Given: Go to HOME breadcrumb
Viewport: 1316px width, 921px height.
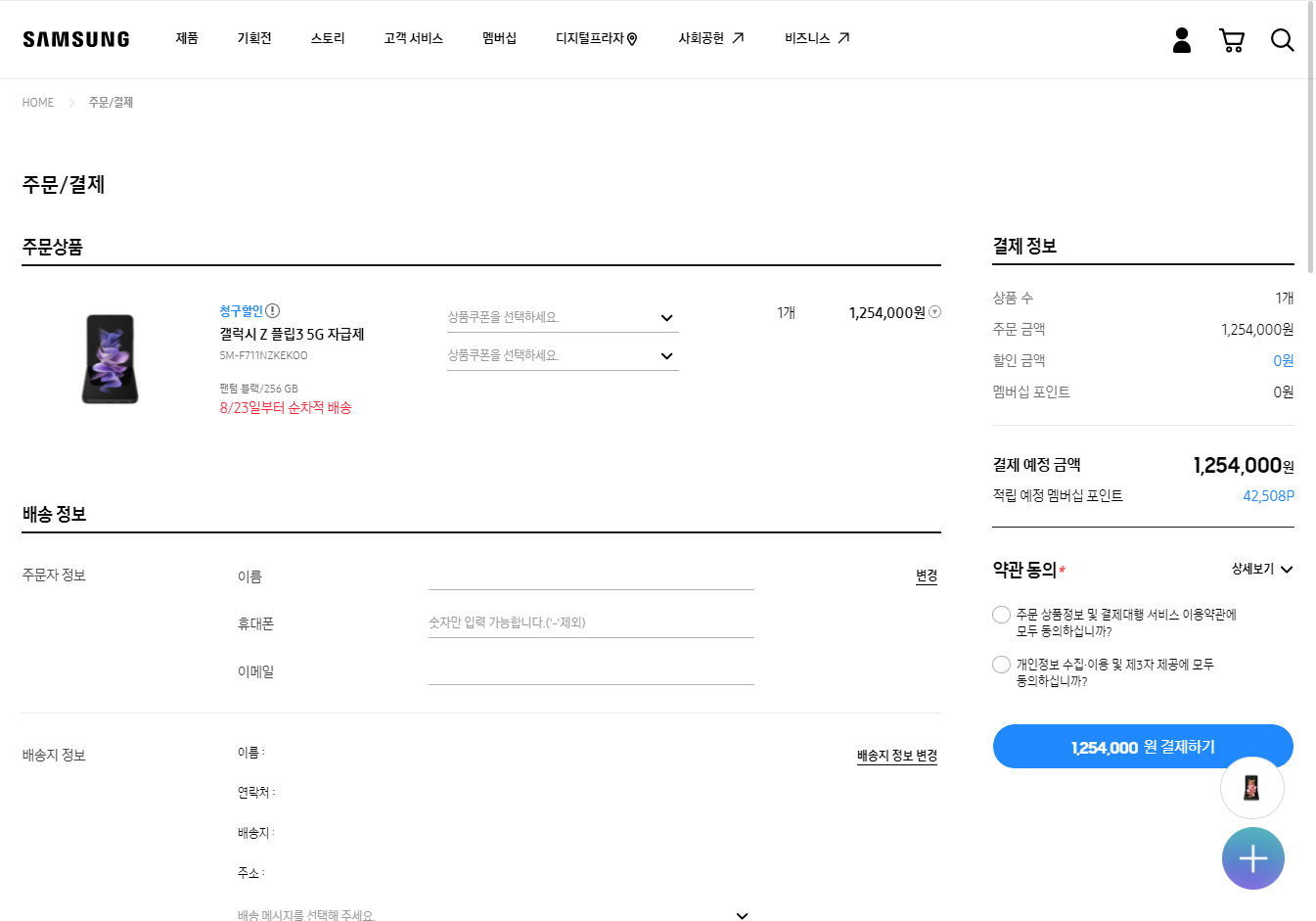Looking at the screenshot, I should click(38, 103).
